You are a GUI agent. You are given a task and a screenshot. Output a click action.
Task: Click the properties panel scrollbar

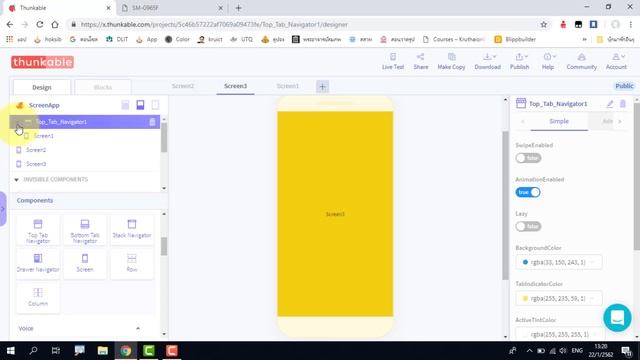tap(637, 176)
